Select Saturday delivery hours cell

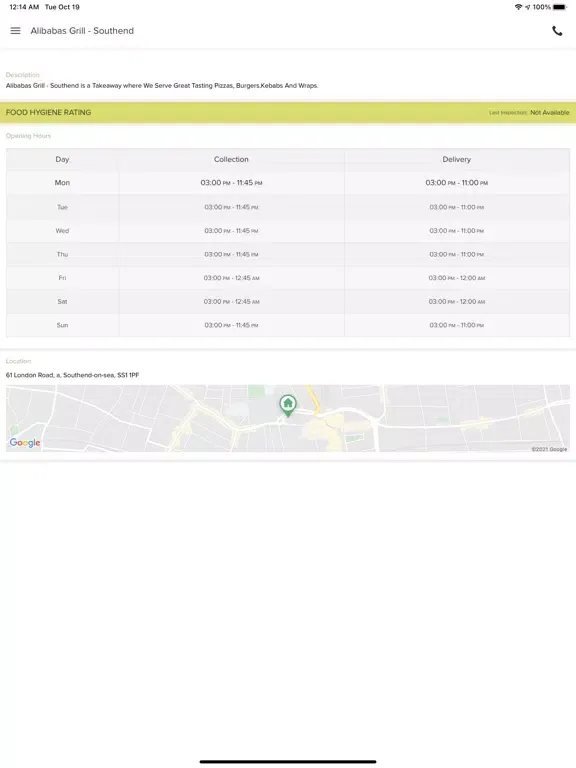pos(456,301)
